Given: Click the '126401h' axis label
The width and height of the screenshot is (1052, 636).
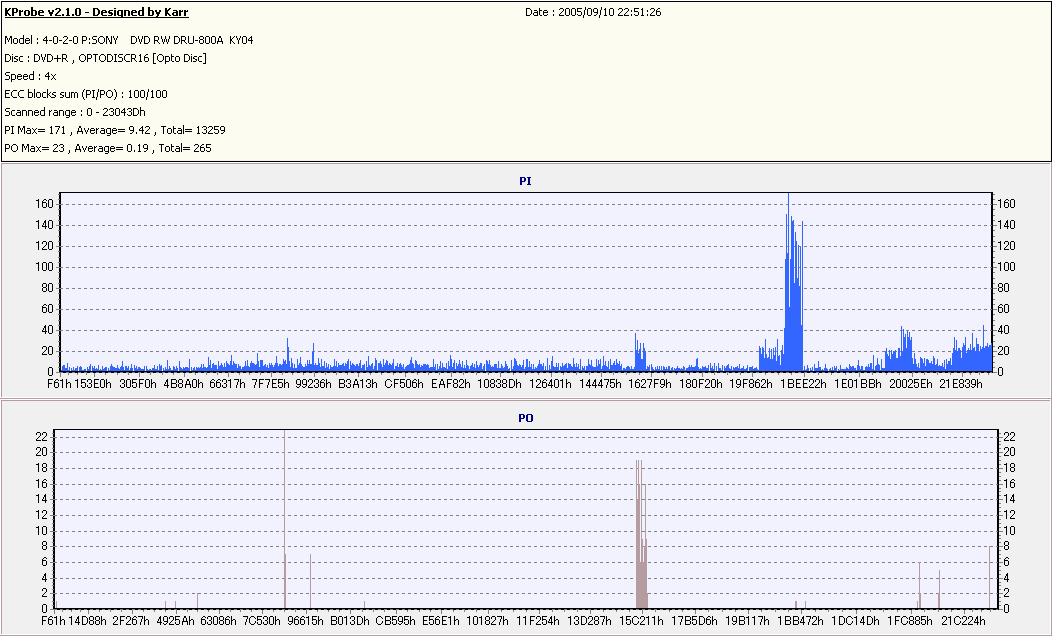Looking at the screenshot, I should pyautogui.click(x=550, y=384).
